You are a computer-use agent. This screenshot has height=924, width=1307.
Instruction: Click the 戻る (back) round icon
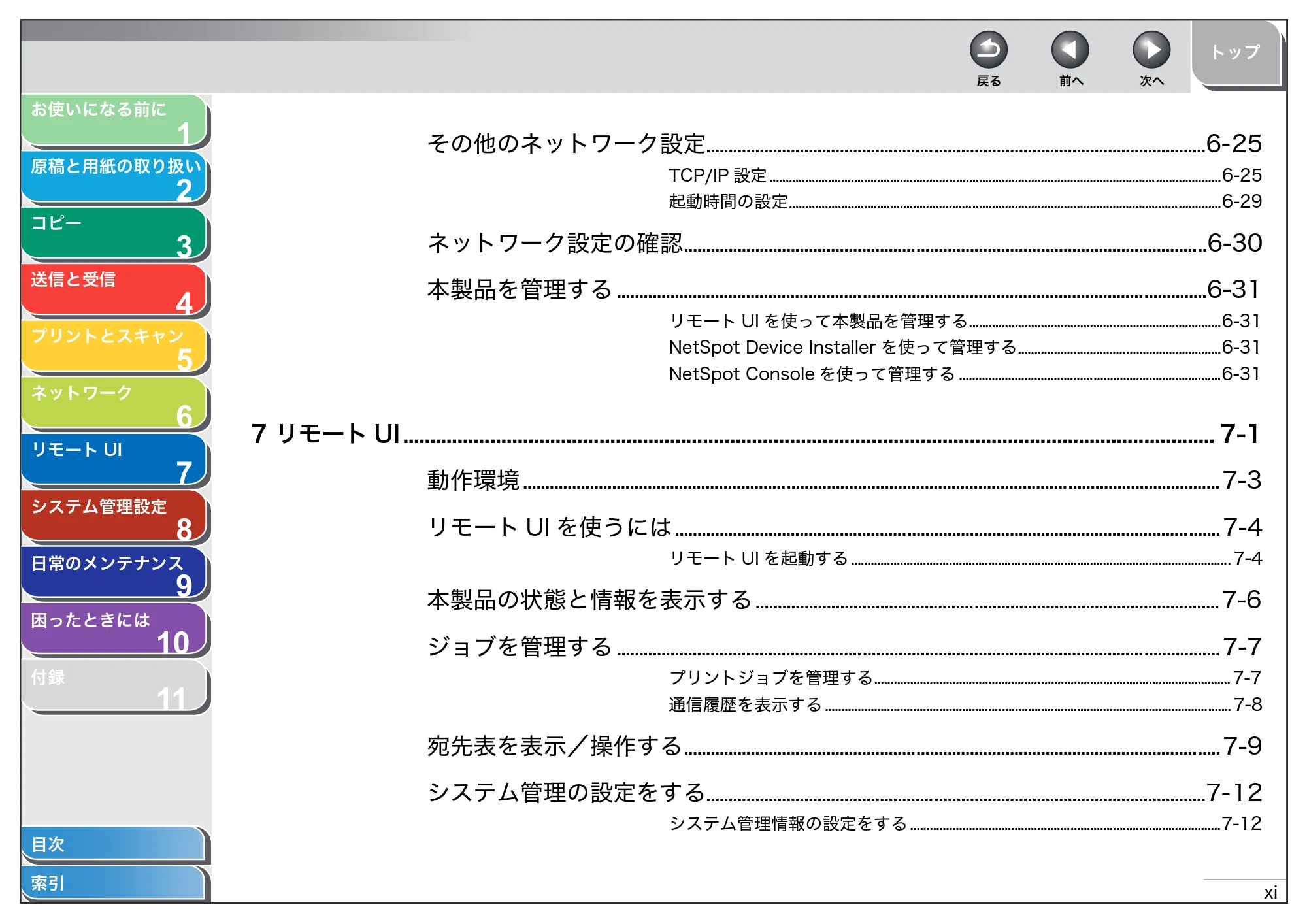coord(988,50)
